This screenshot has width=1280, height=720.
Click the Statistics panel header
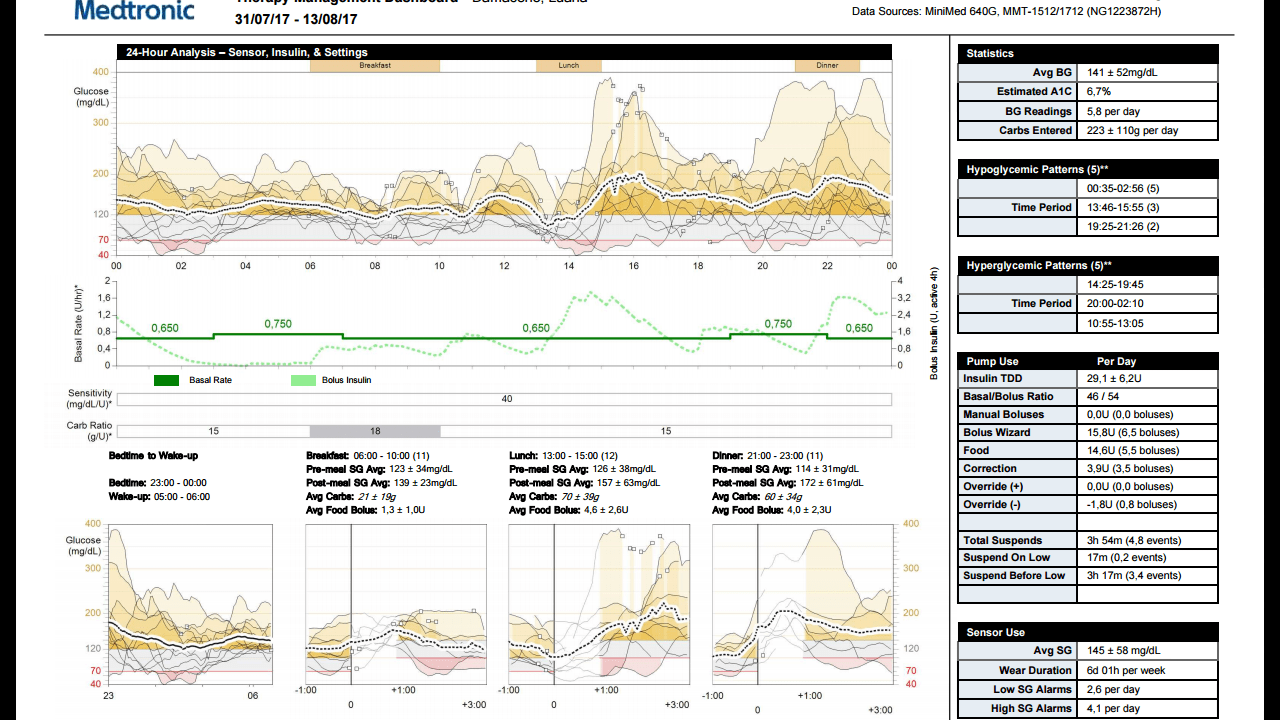1088,53
